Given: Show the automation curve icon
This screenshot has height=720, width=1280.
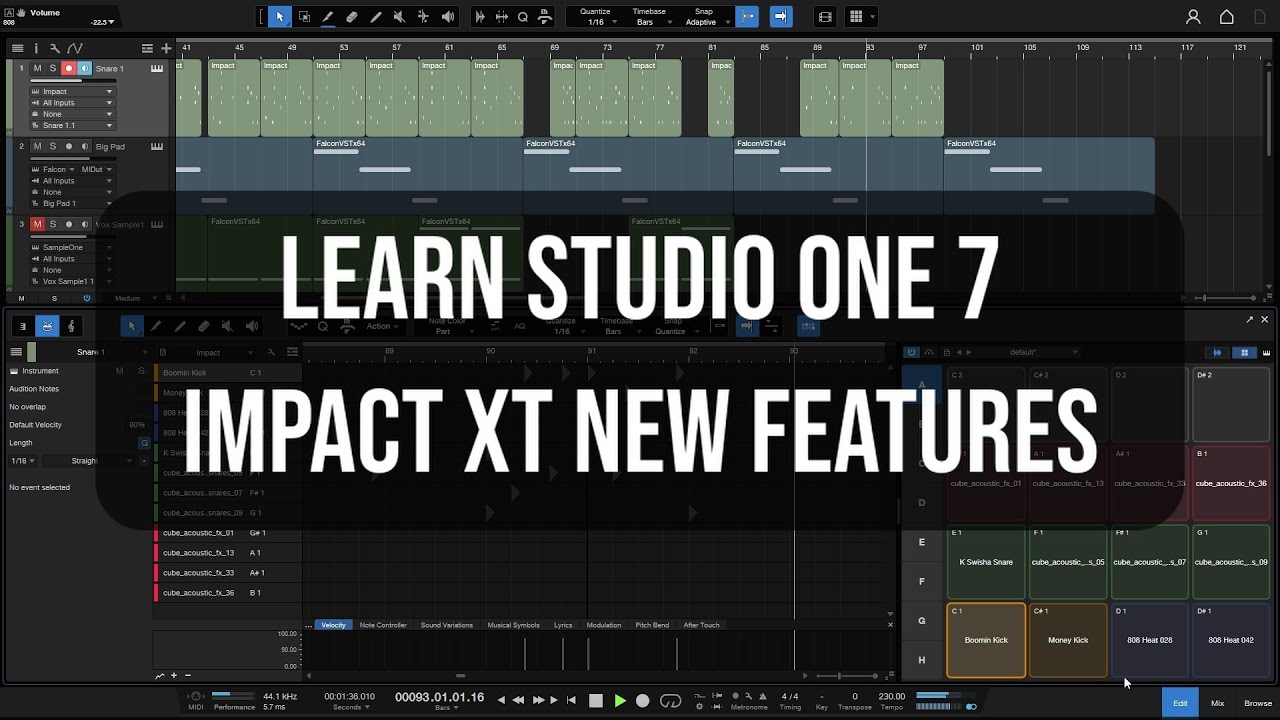Looking at the screenshot, I should [74, 48].
